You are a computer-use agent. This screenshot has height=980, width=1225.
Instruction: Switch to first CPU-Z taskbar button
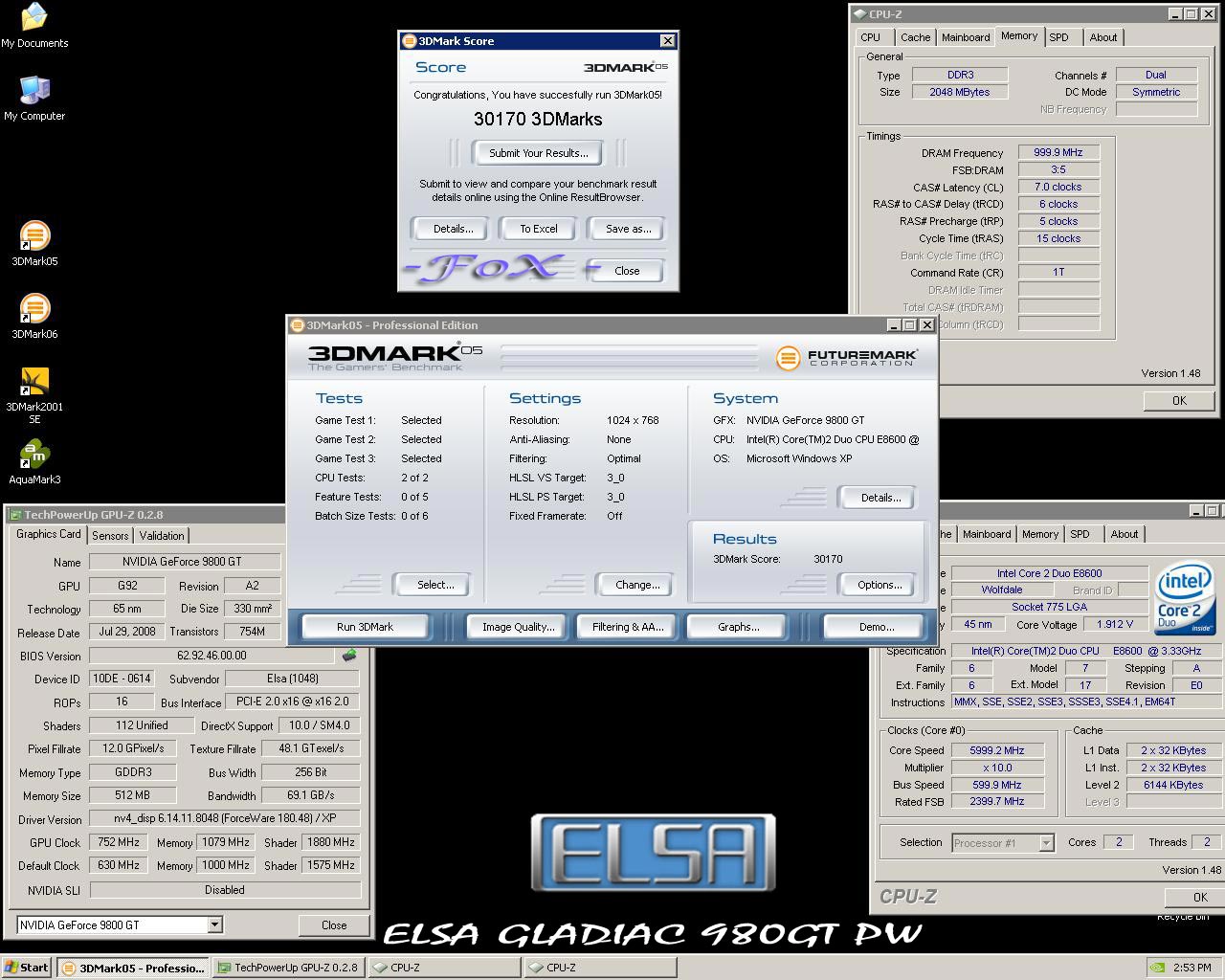click(445, 968)
